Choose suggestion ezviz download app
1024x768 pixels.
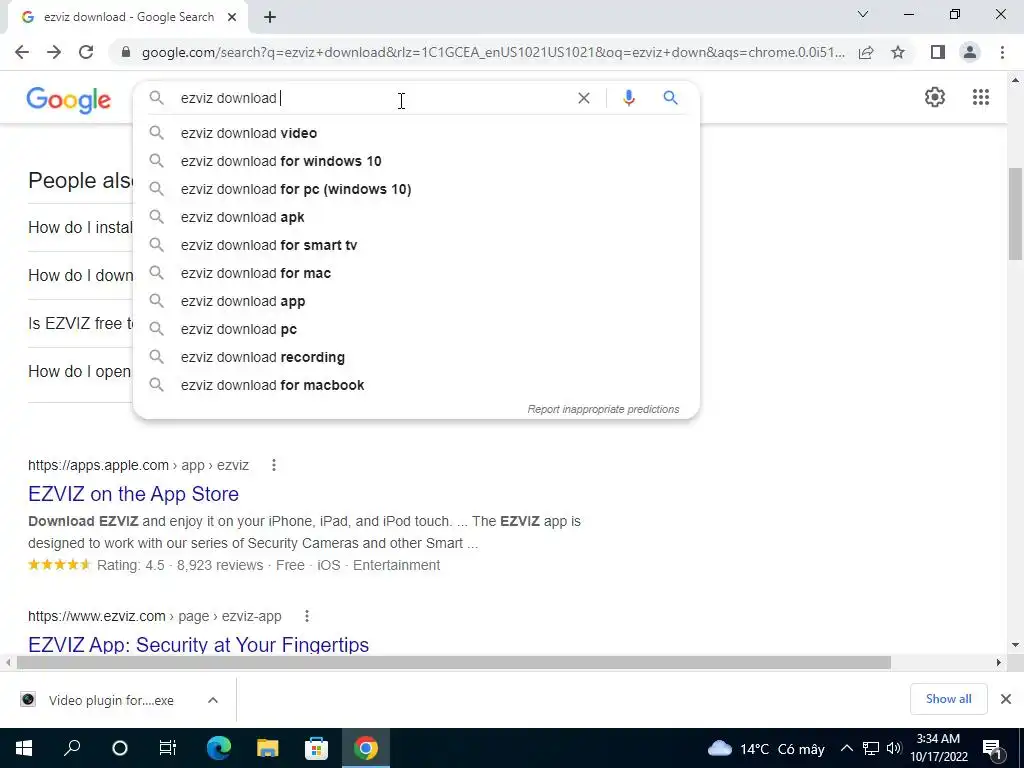tap(417, 302)
